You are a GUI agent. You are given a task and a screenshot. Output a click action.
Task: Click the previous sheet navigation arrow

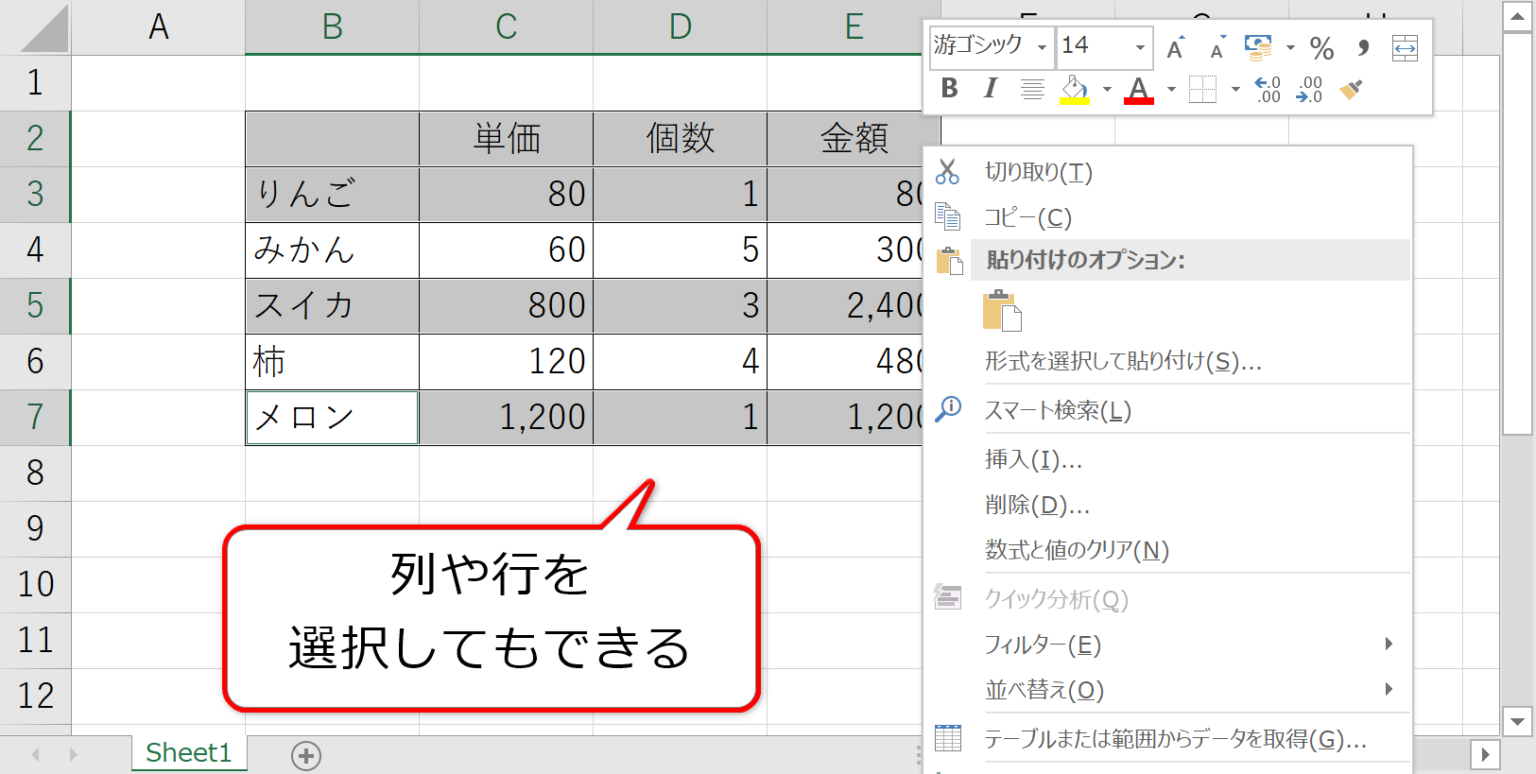tap(34, 754)
